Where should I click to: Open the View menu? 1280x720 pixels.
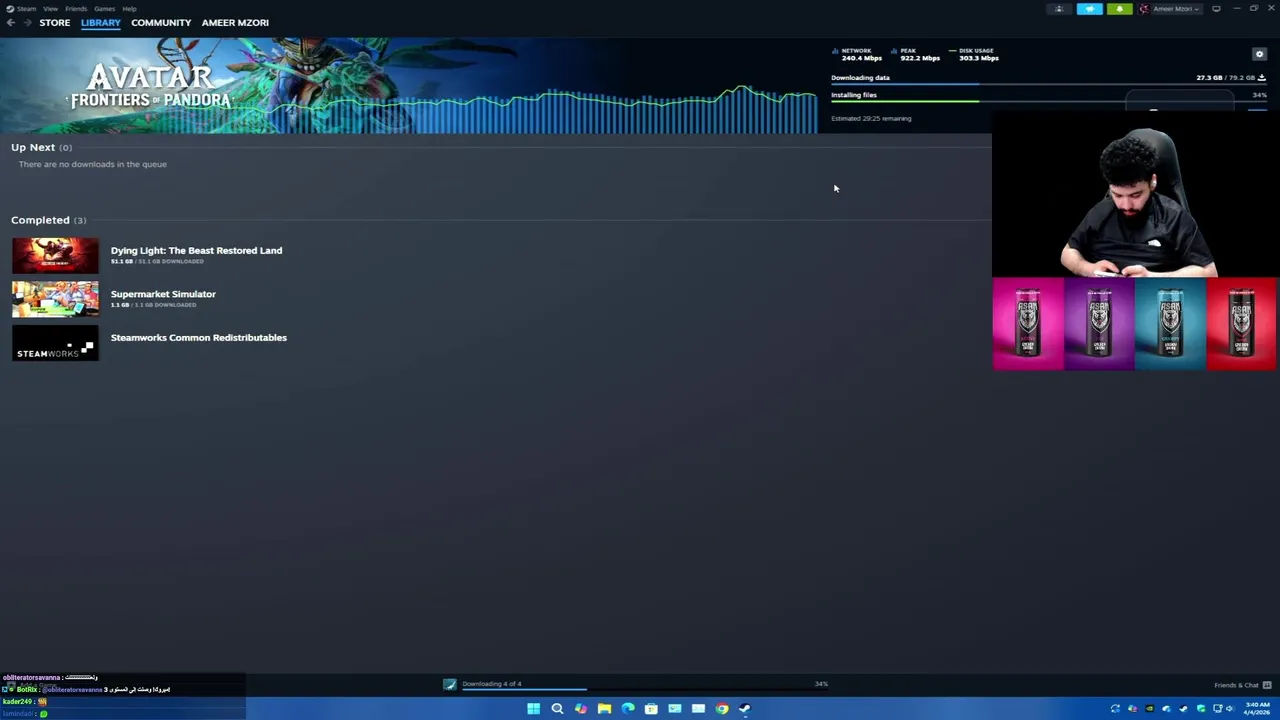click(x=50, y=8)
